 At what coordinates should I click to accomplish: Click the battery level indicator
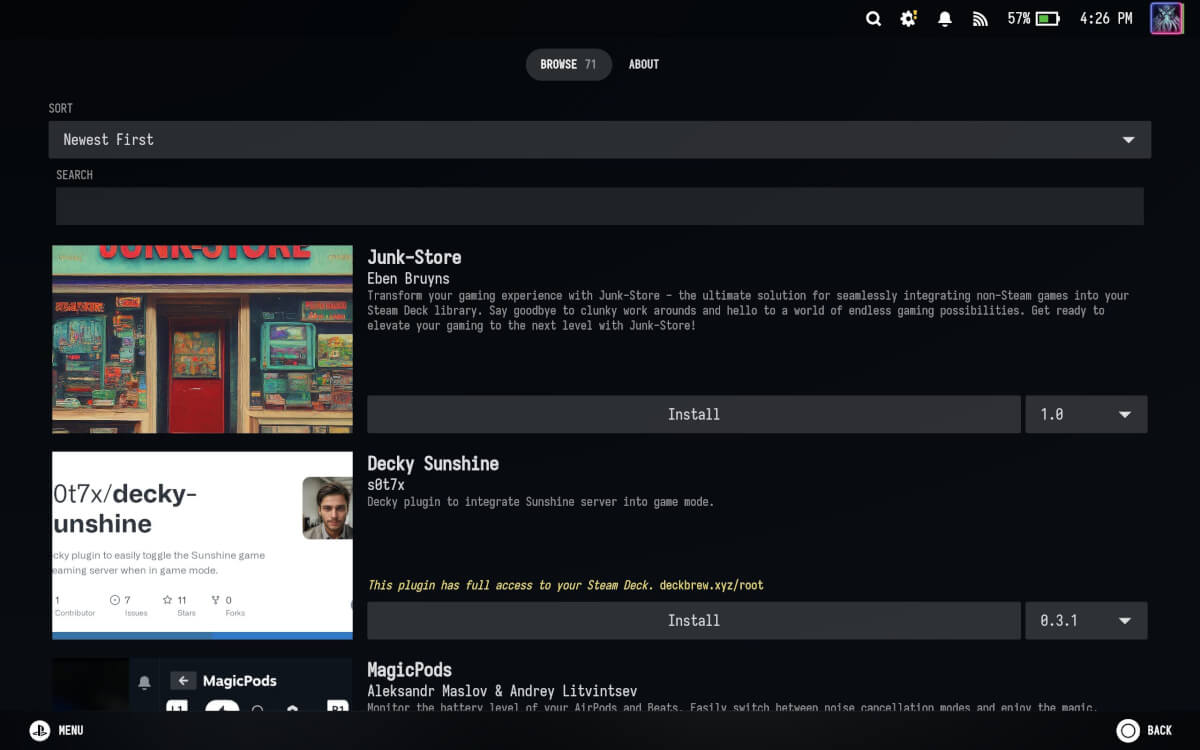[1047, 18]
